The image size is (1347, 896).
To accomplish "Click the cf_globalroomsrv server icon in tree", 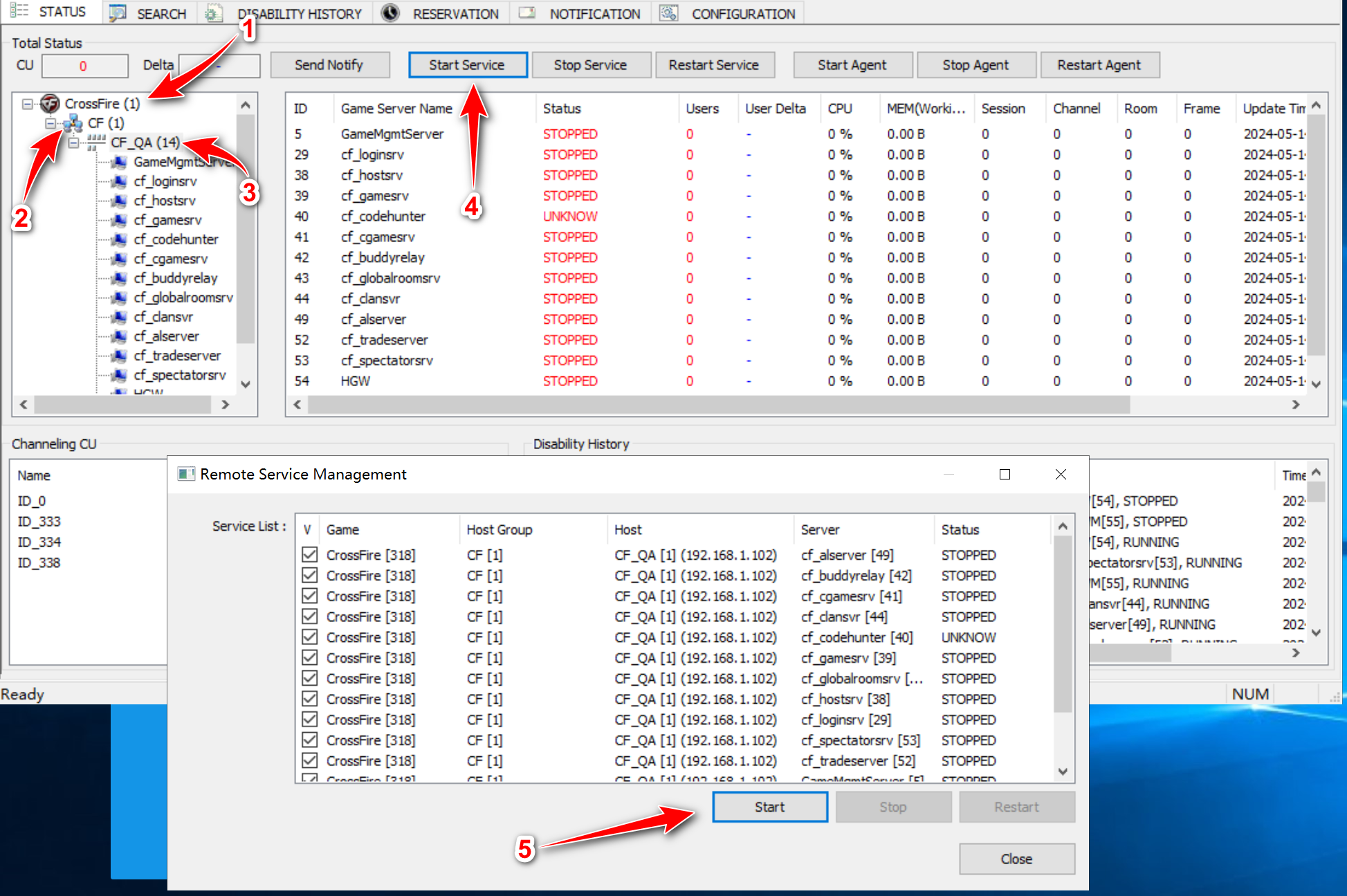I will pos(120,298).
